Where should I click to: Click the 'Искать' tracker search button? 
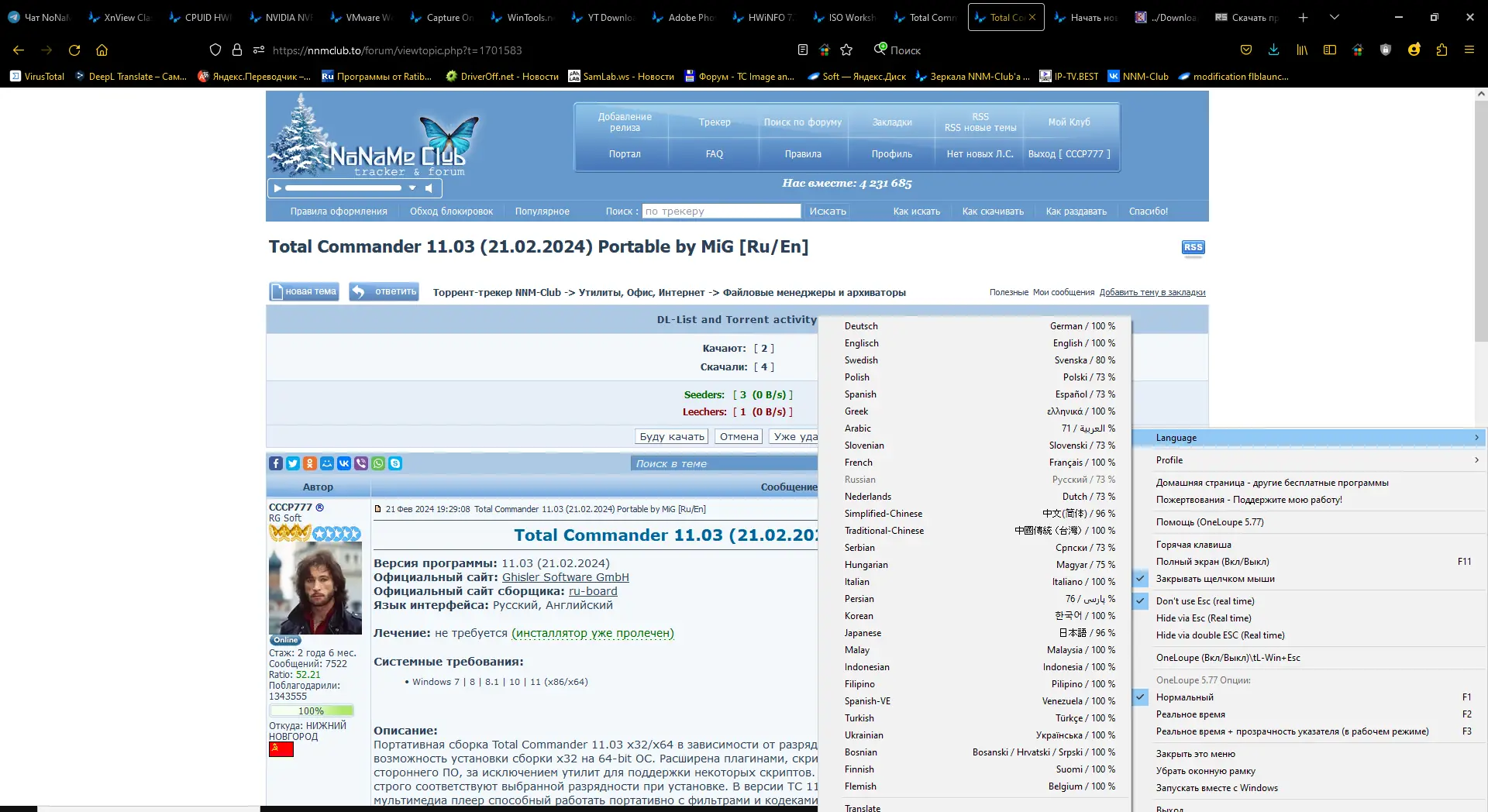828,211
